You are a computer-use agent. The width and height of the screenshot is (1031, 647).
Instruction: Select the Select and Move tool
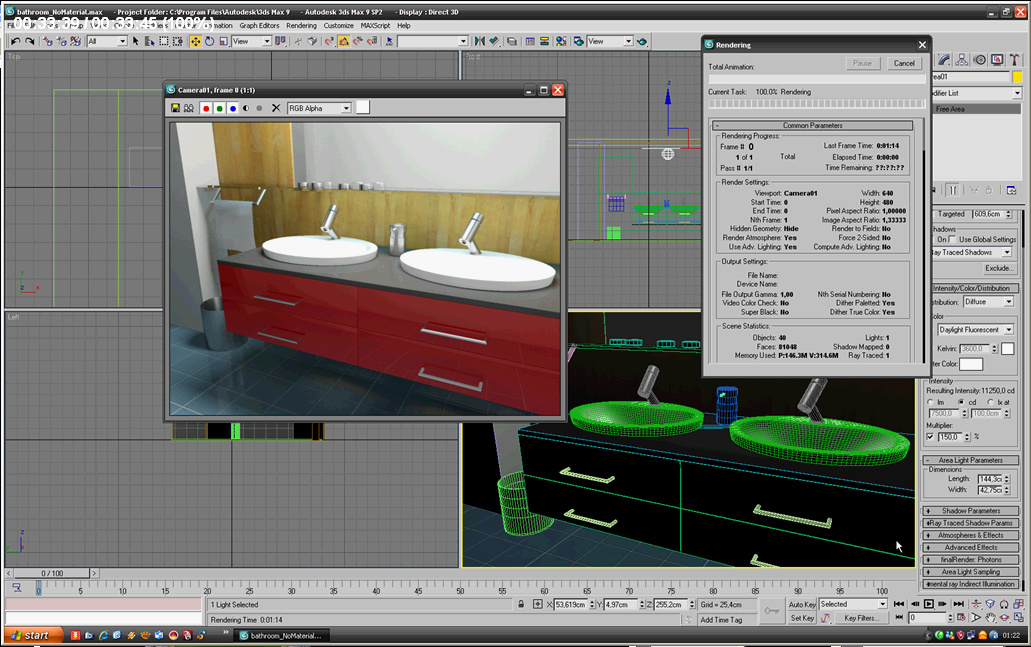click(x=195, y=41)
